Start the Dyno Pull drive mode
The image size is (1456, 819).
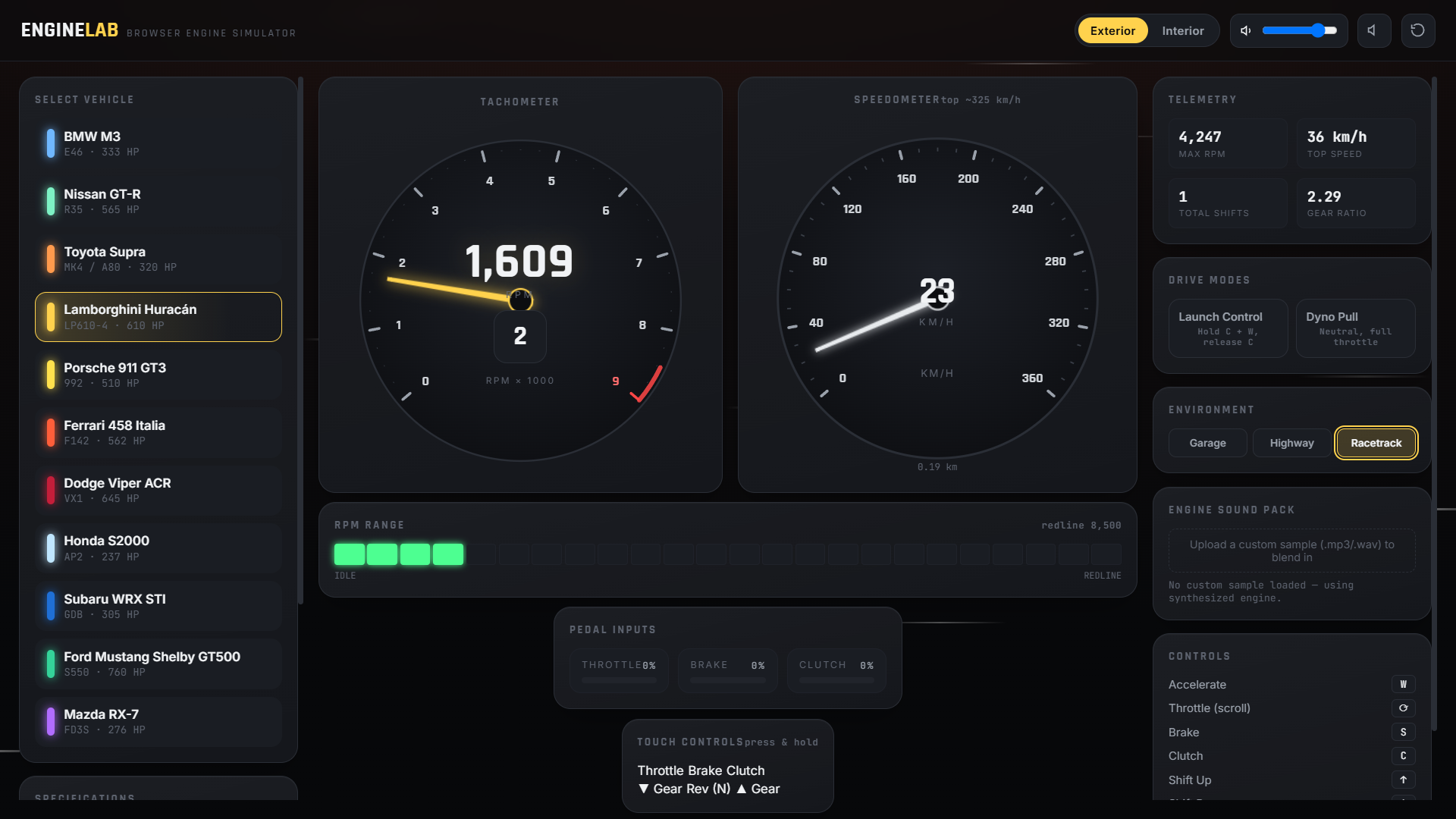(1355, 328)
